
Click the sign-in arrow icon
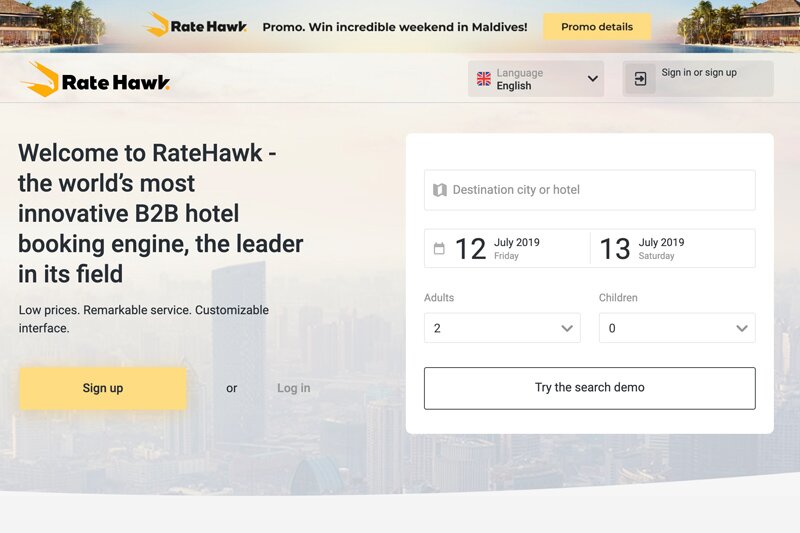640,79
